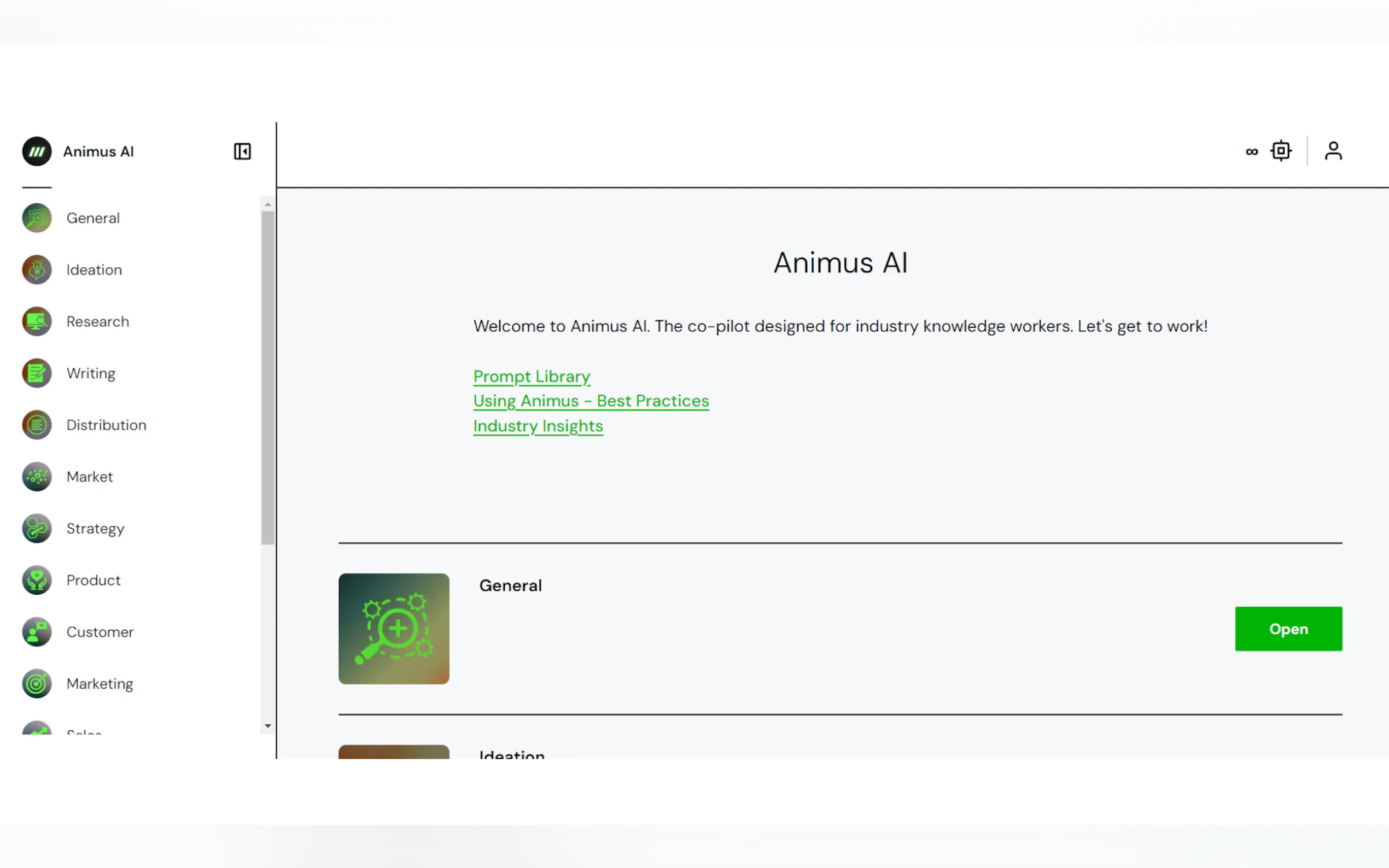Click the Research monitor icon
Image resolution: width=1389 pixels, height=868 pixels.
click(x=37, y=321)
